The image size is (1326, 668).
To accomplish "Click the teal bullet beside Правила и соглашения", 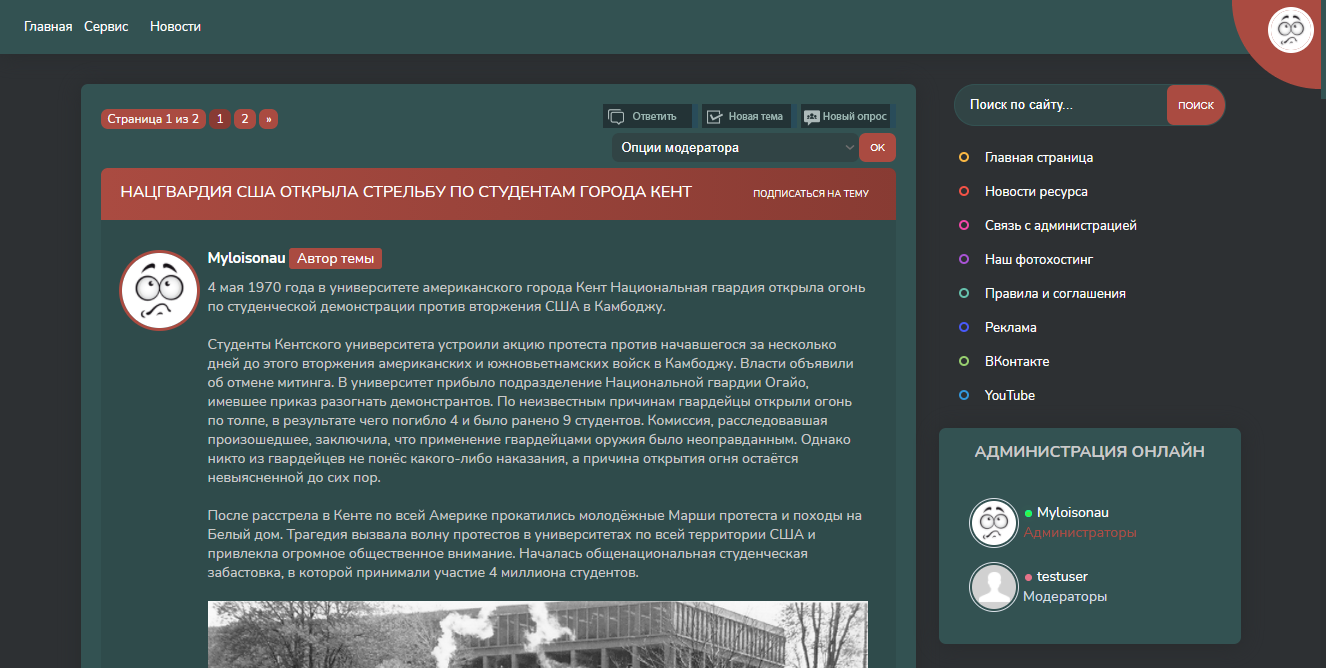I will [964, 293].
